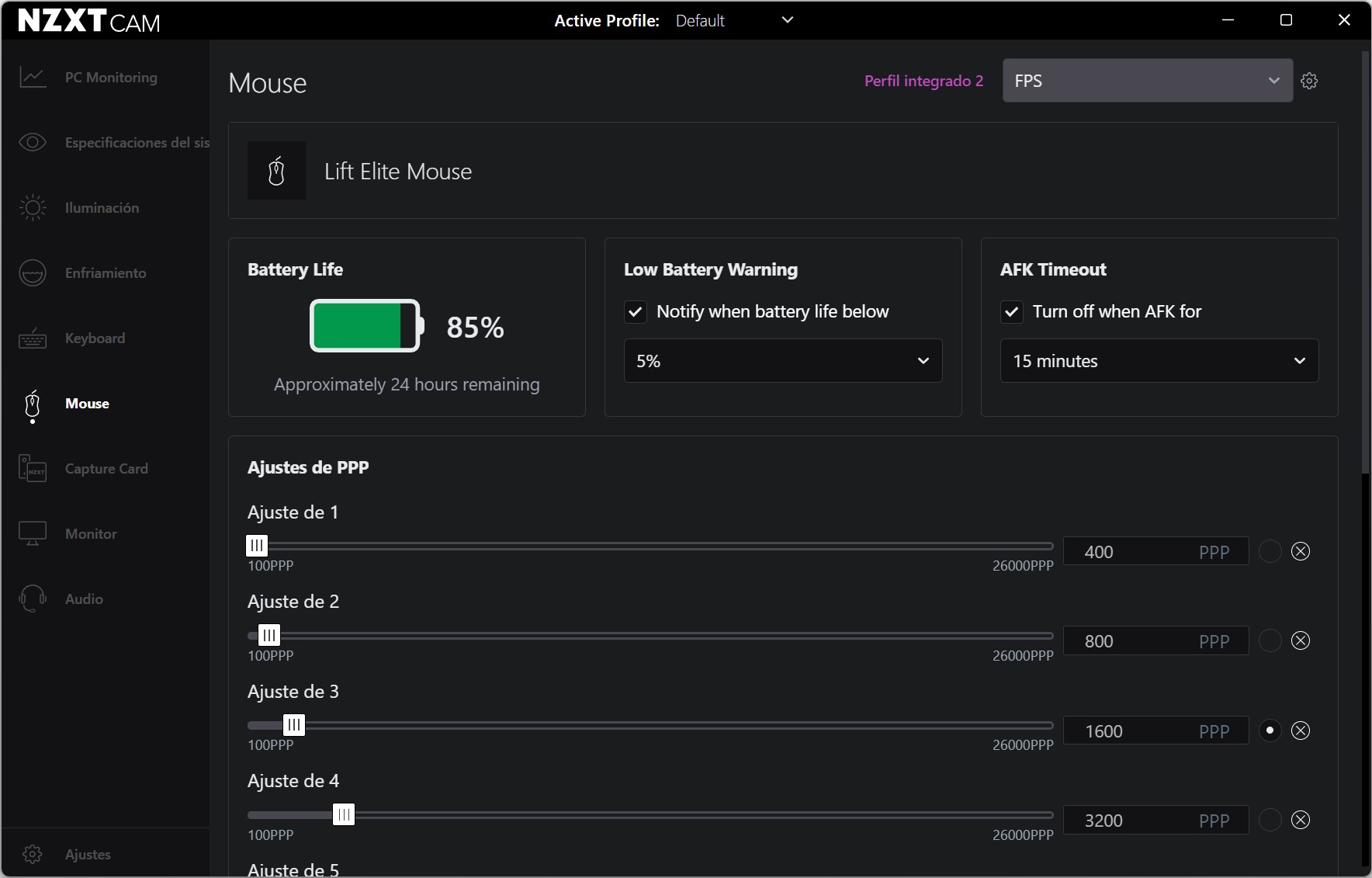
Task: Remove Ajuste de 1 with its X icon
Action: point(1301,551)
